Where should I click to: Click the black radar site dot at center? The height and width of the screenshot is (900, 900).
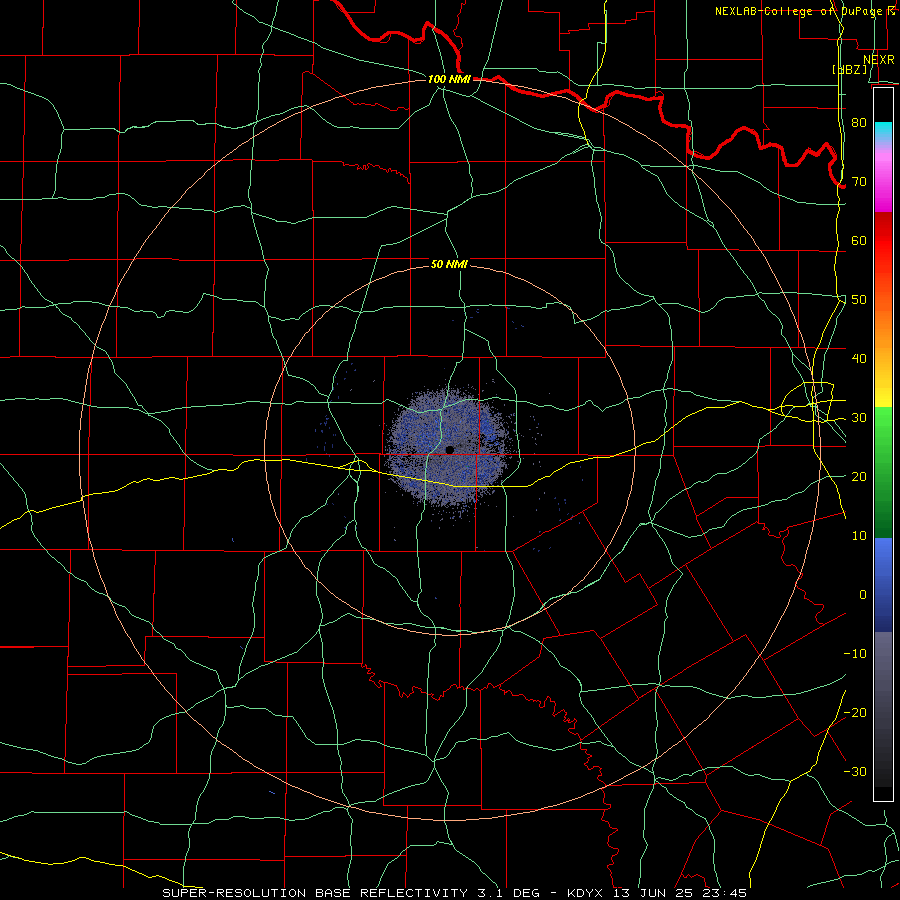pyautogui.click(x=450, y=449)
